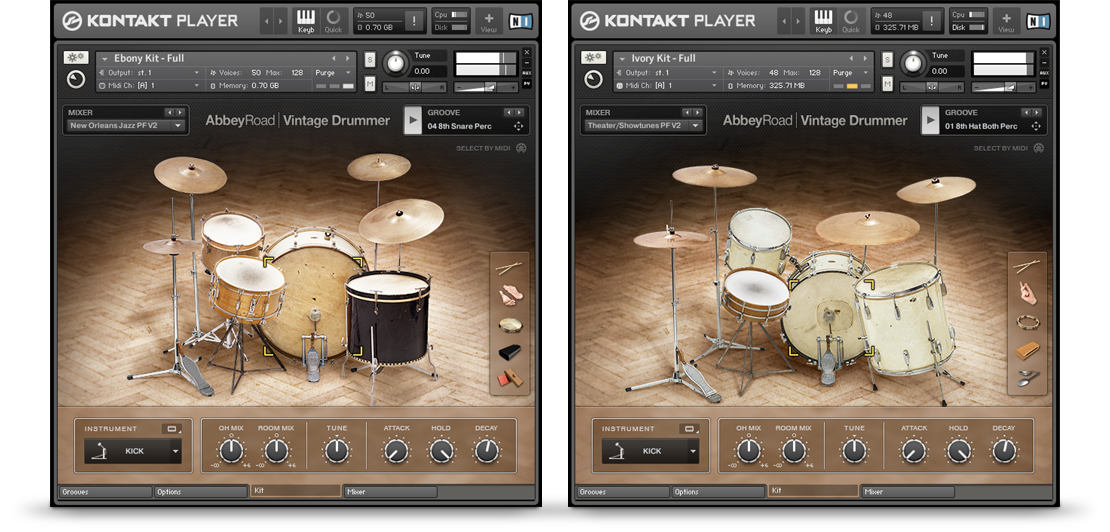Click panic exclamation button in Ebony Kit window
This screenshot has width=1110, height=532.
(x=414, y=21)
